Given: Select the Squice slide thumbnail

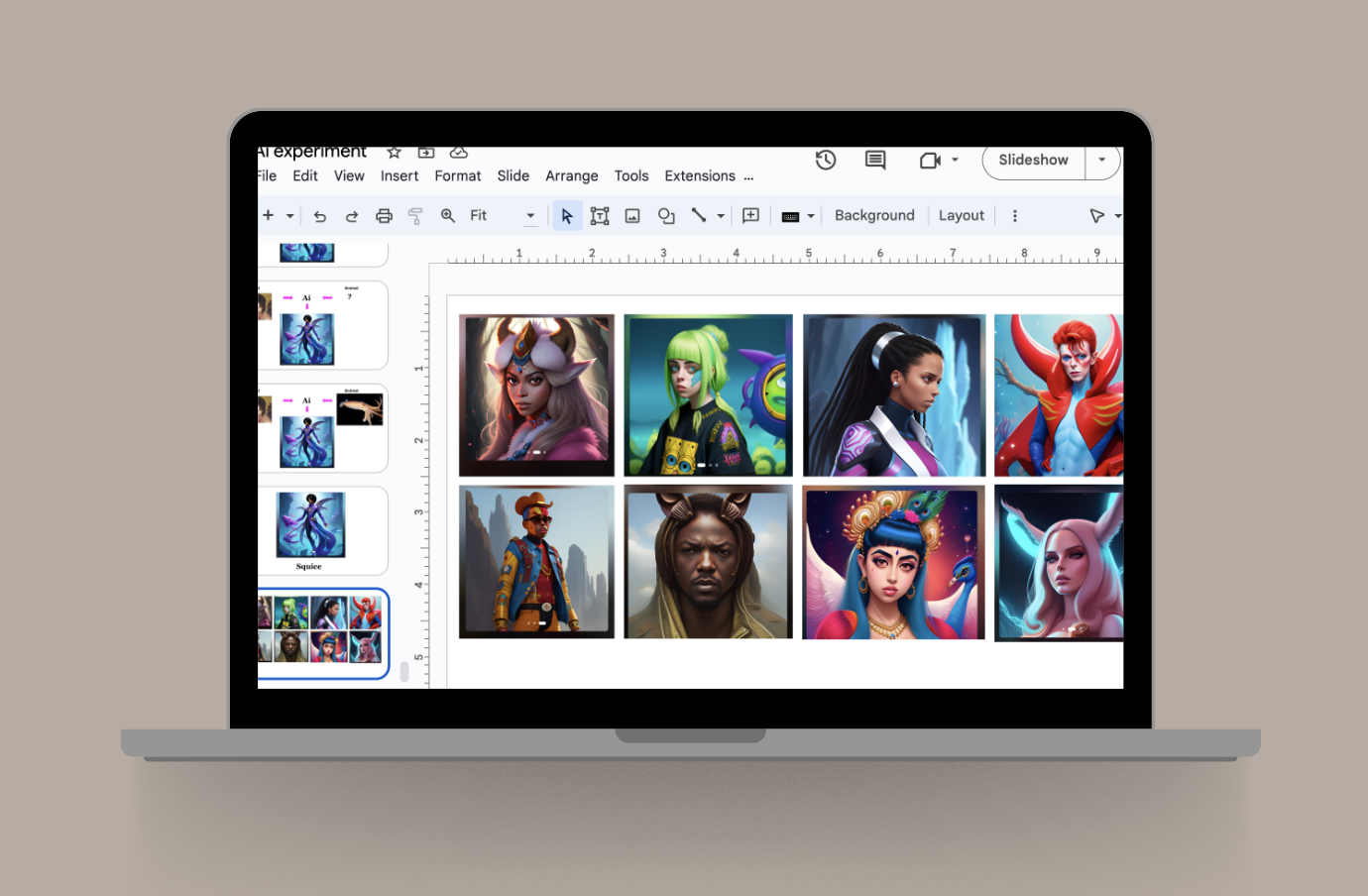Looking at the screenshot, I should 322,530.
